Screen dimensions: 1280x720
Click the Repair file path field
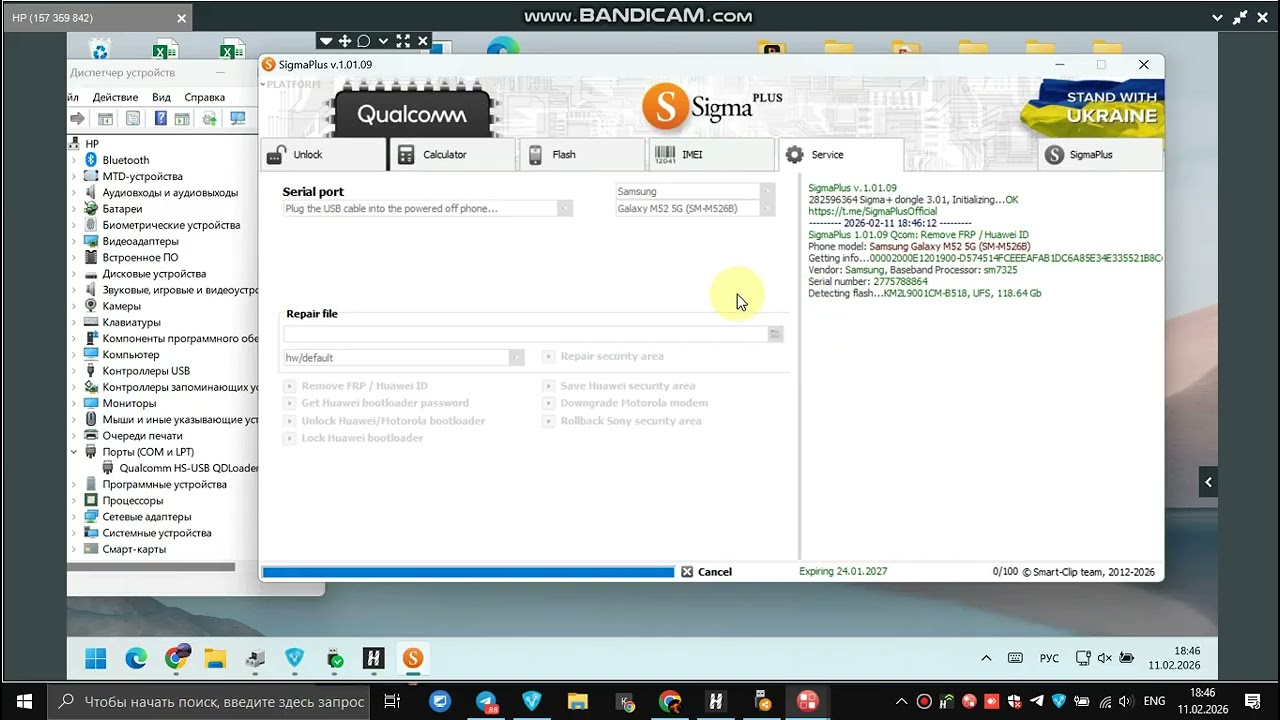[526, 334]
